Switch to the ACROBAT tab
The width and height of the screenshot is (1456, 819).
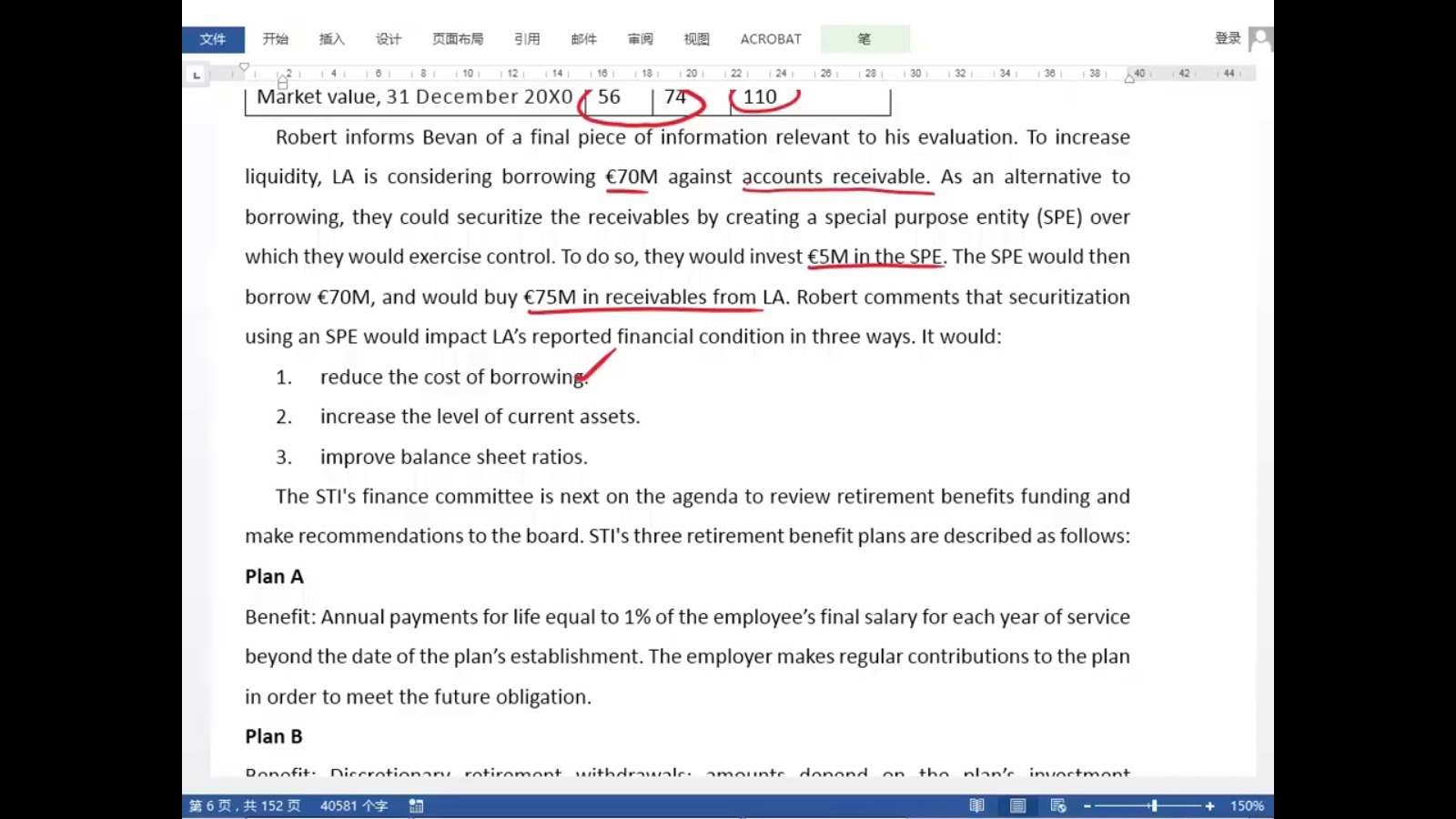point(771,39)
